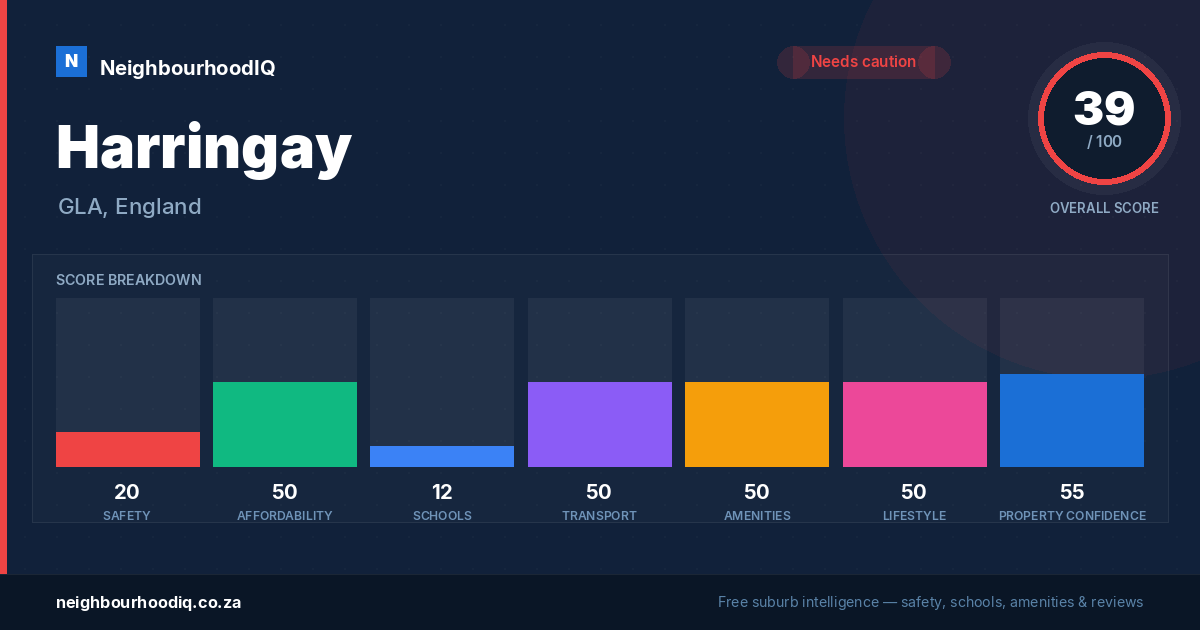The image size is (1200, 630).
Task: Click the Safety score label
Action: pyautogui.click(x=127, y=516)
